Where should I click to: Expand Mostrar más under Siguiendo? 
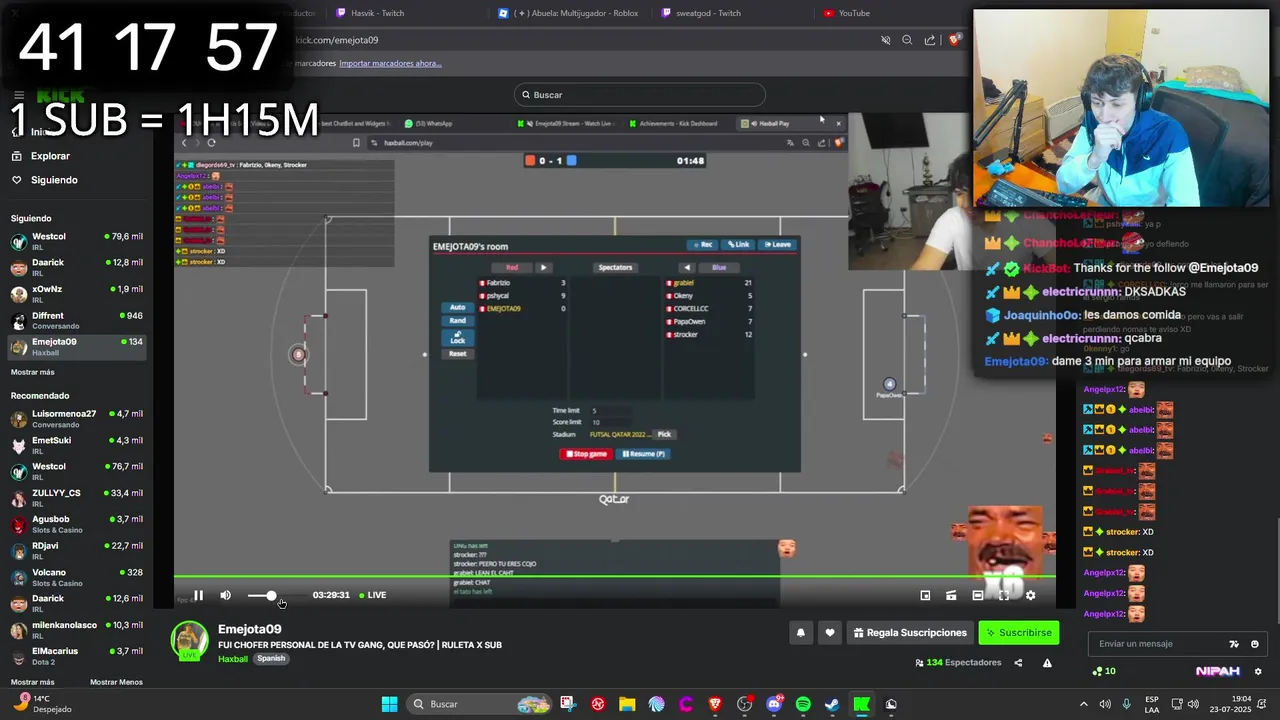click(x=32, y=372)
